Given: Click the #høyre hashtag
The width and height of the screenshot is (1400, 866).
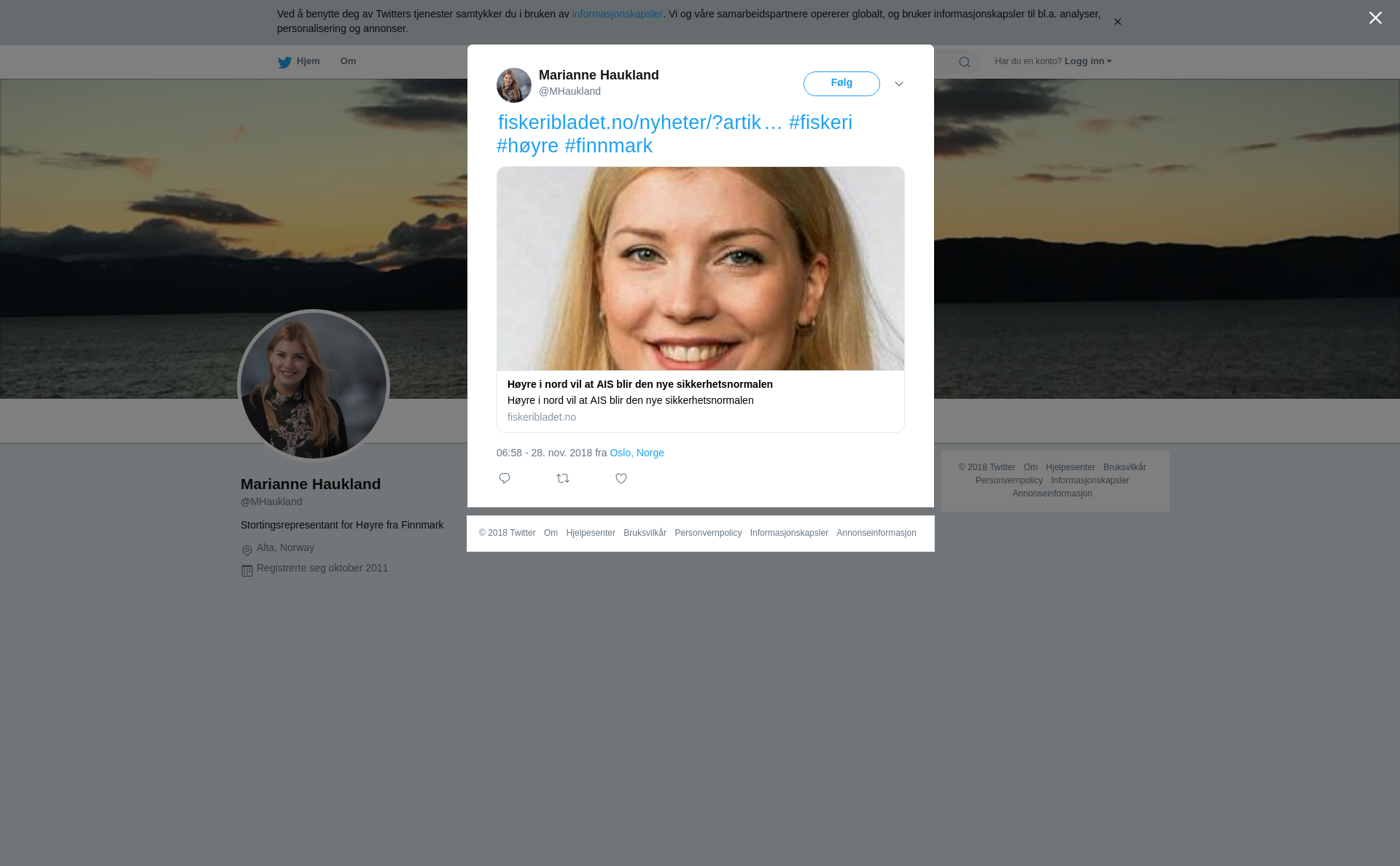Looking at the screenshot, I should 527,146.
